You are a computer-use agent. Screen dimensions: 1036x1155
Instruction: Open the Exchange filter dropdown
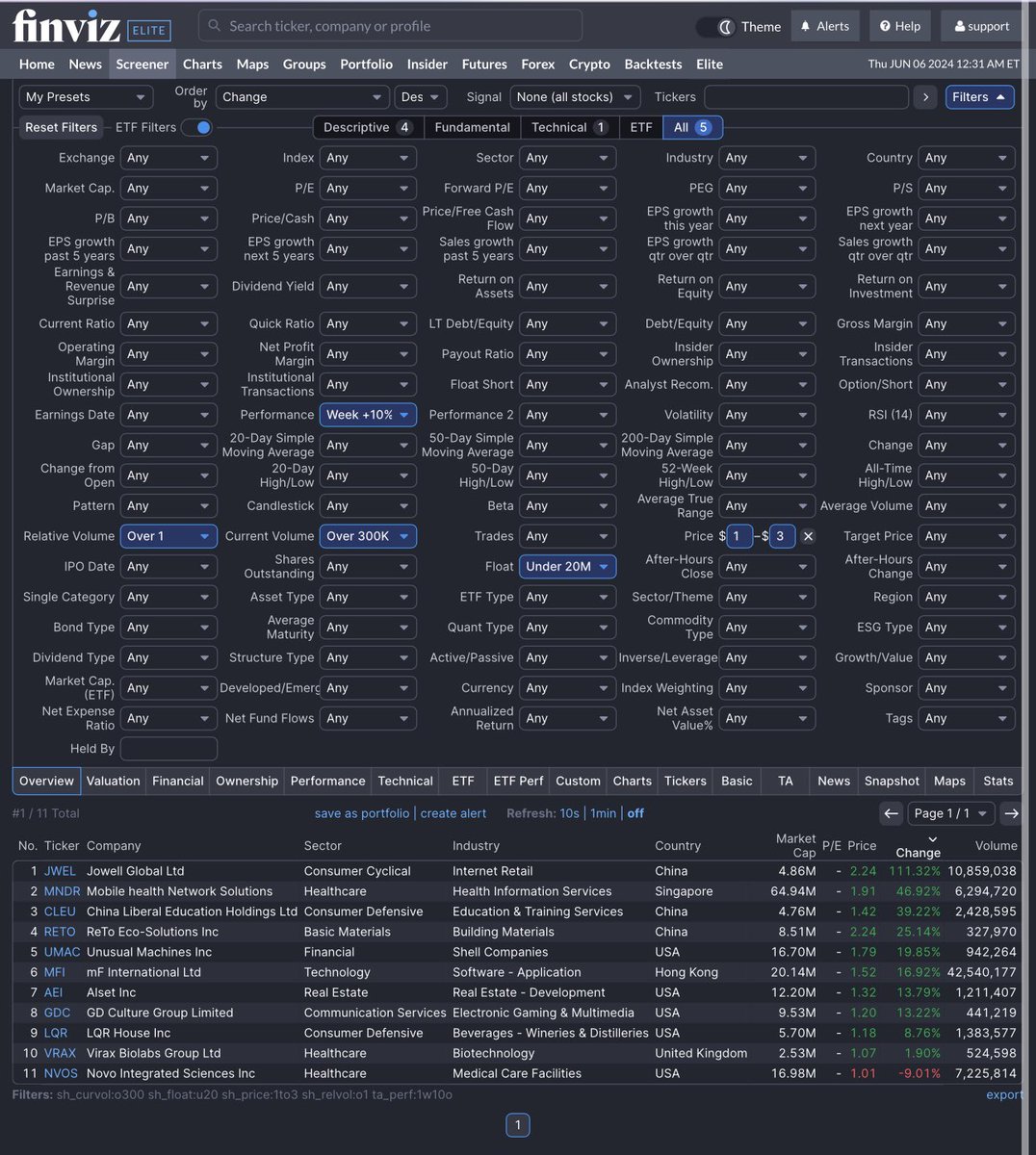pos(168,158)
